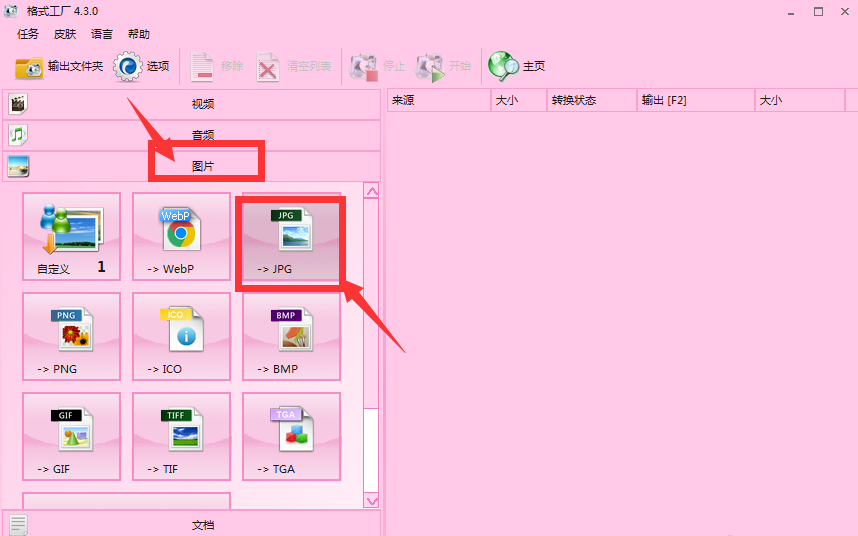Open the 帮助 help menu
858x536 pixels.
point(138,34)
